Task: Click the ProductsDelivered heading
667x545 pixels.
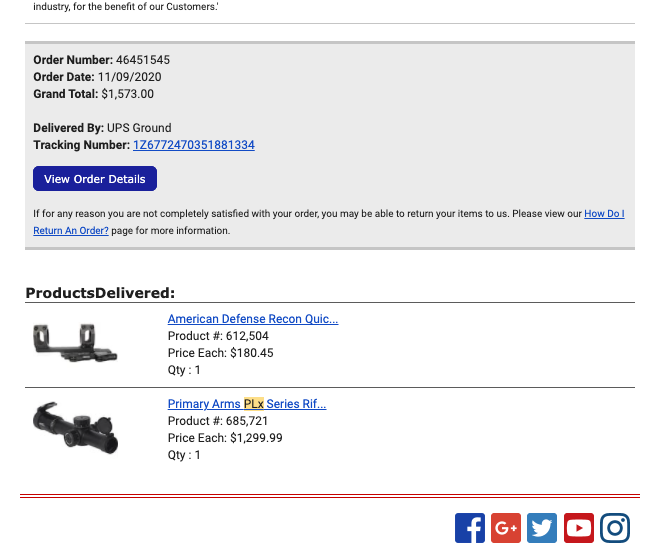Action: tap(100, 293)
